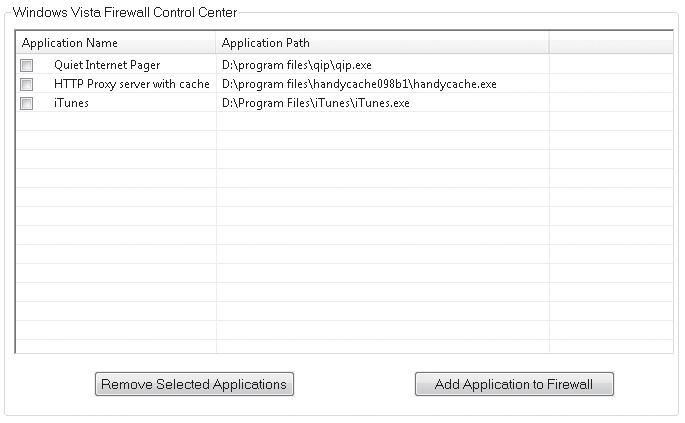Click divider between Name and Path headers
Image resolution: width=685 pixels, height=423 pixels.
tap(216, 43)
